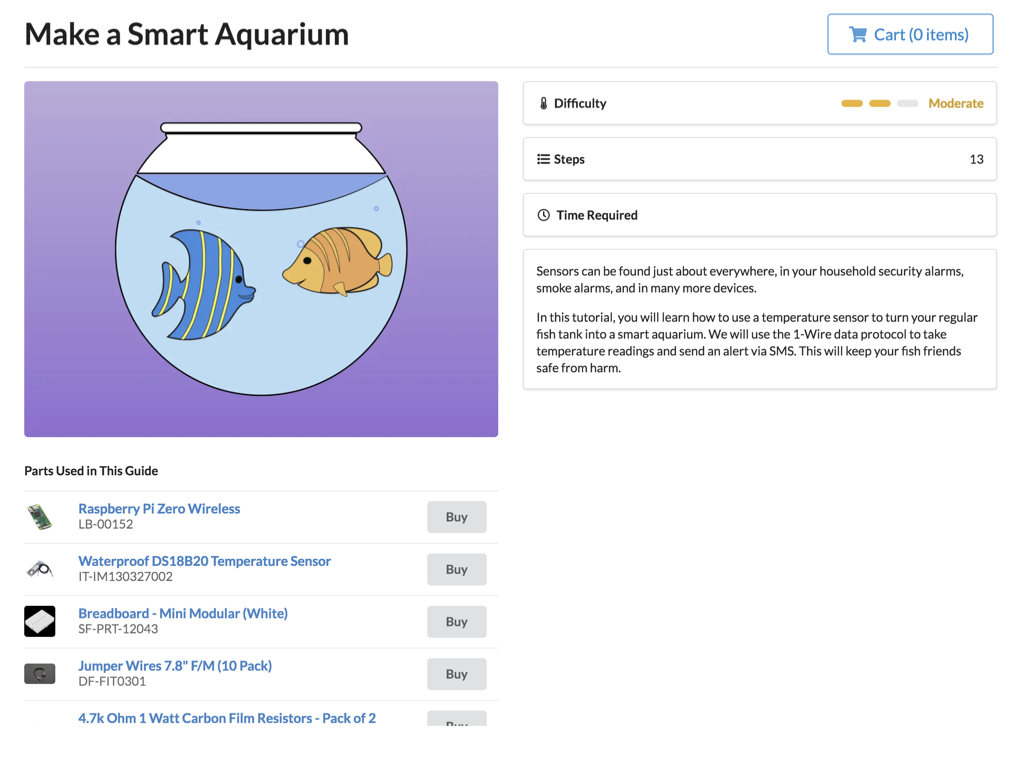Open Jumper Wires 7.8" F/M link
Screen dimensions: 1024x768
click(x=175, y=665)
